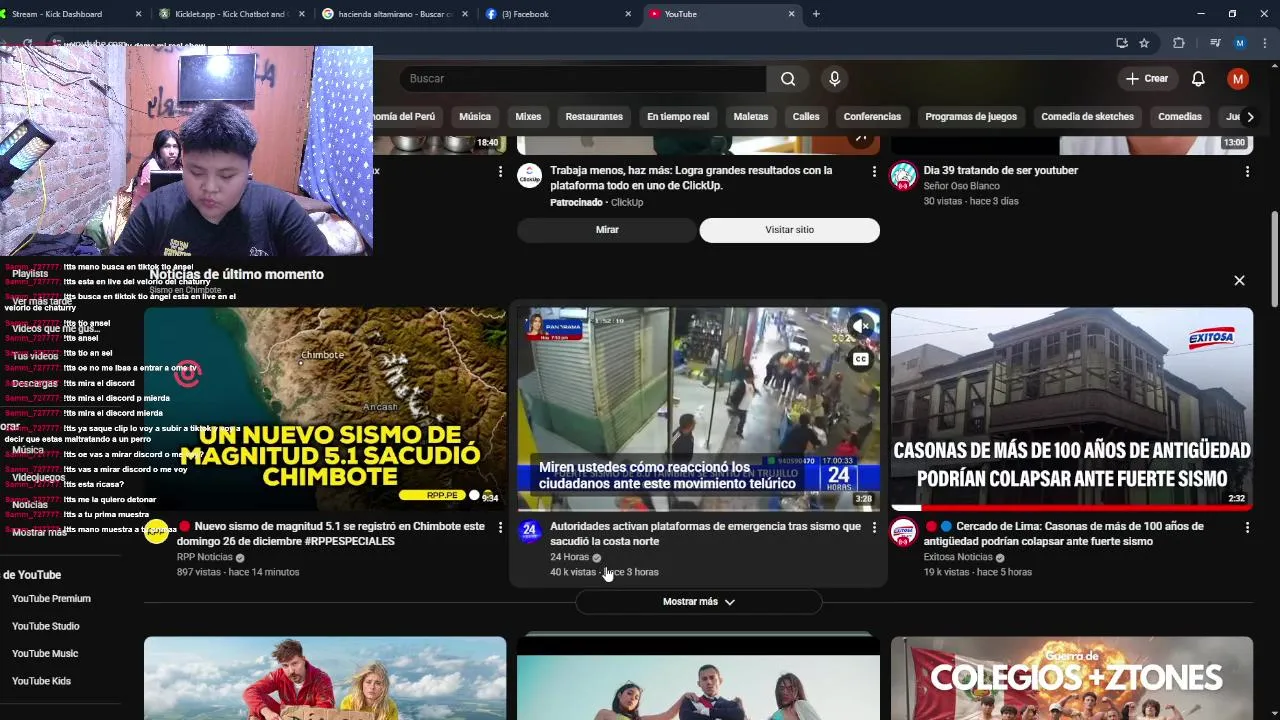The height and width of the screenshot is (720, 1280).
Task: Click Visitar sitio on the ClickUp ad
Action: click(x=789, y=230)
